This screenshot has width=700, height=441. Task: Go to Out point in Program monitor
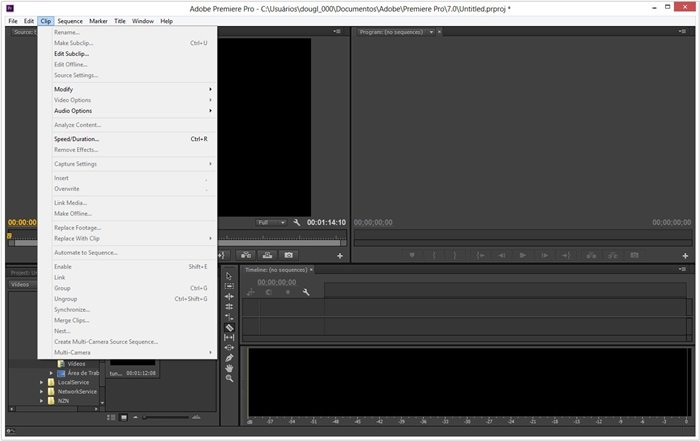coord(566,255)
